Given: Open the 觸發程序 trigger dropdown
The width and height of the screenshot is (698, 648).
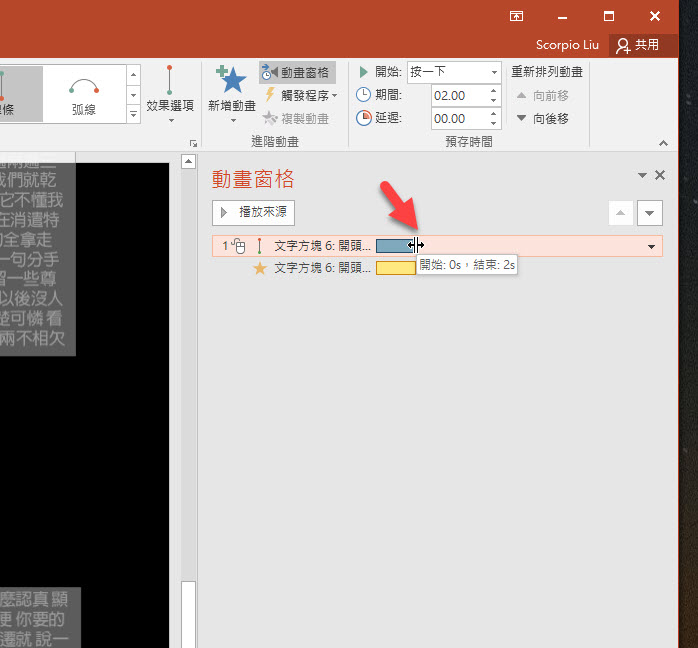Looking at the screenshot, I should [x=301, y=95].
